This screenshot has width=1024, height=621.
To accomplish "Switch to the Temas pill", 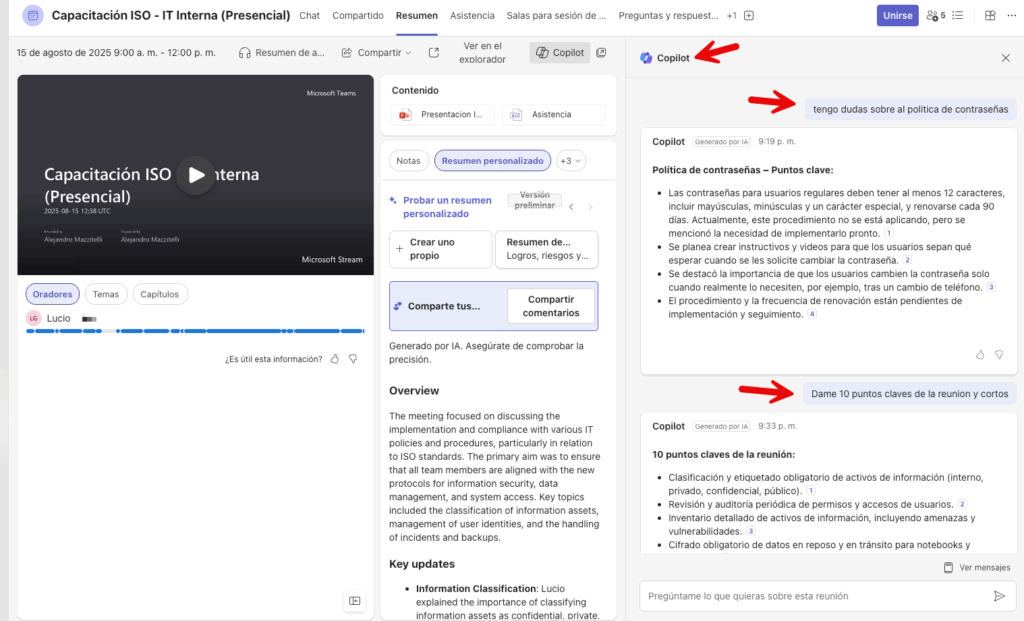I will point(106,294).
